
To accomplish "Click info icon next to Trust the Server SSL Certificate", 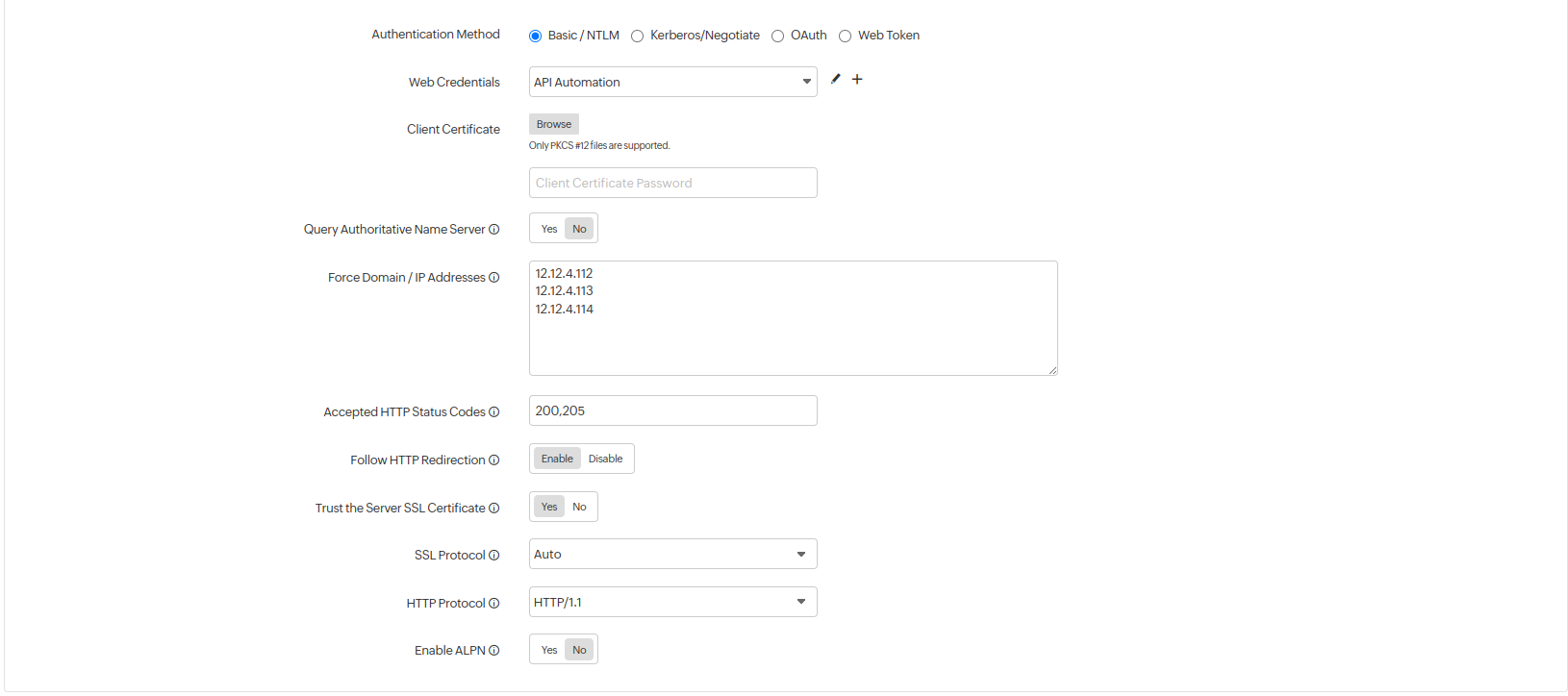I will click(493, 509).
